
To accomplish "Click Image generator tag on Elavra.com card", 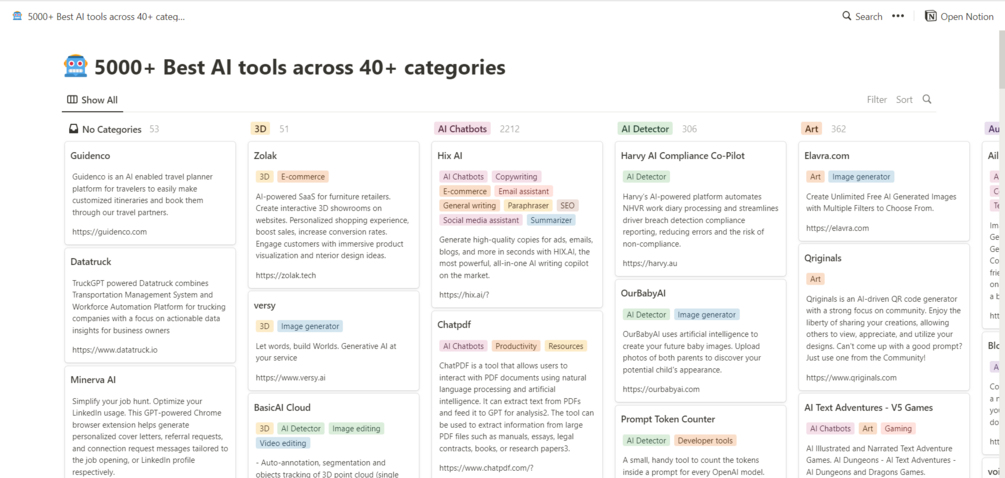I will (x=861, y=177).
